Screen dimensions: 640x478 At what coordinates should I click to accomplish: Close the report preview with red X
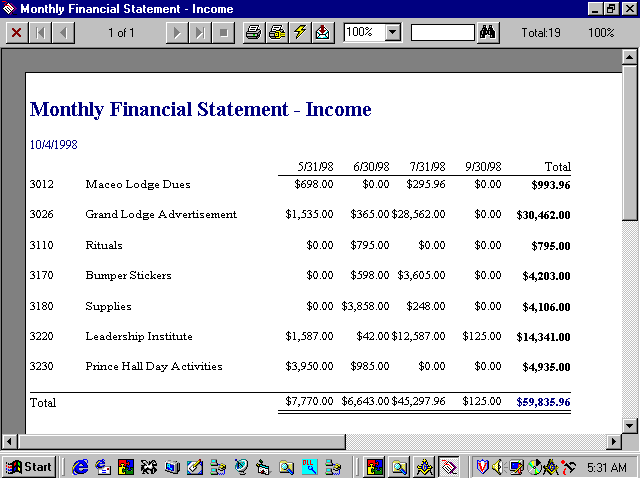pos(17,32)
